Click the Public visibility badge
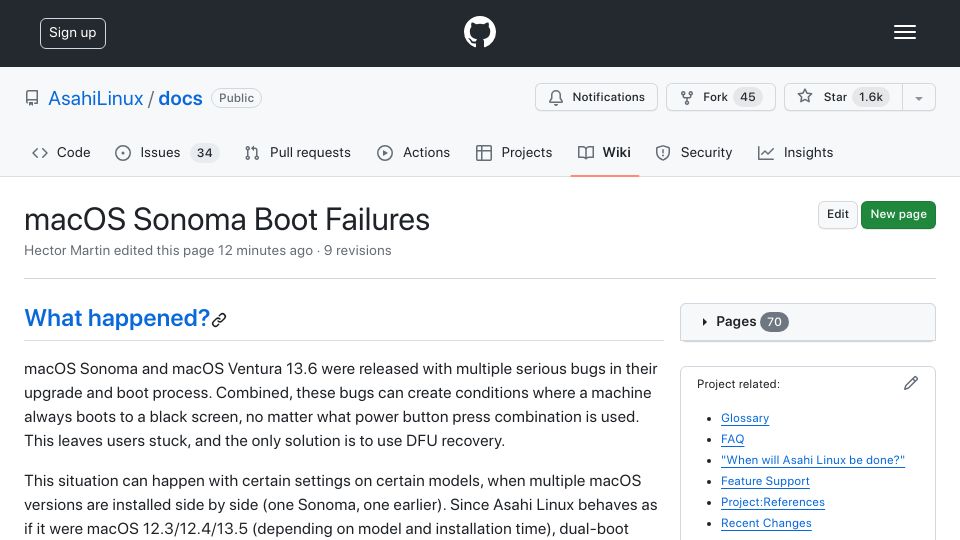Viewport: 960px width, 540px height. [x=236, y=98]
